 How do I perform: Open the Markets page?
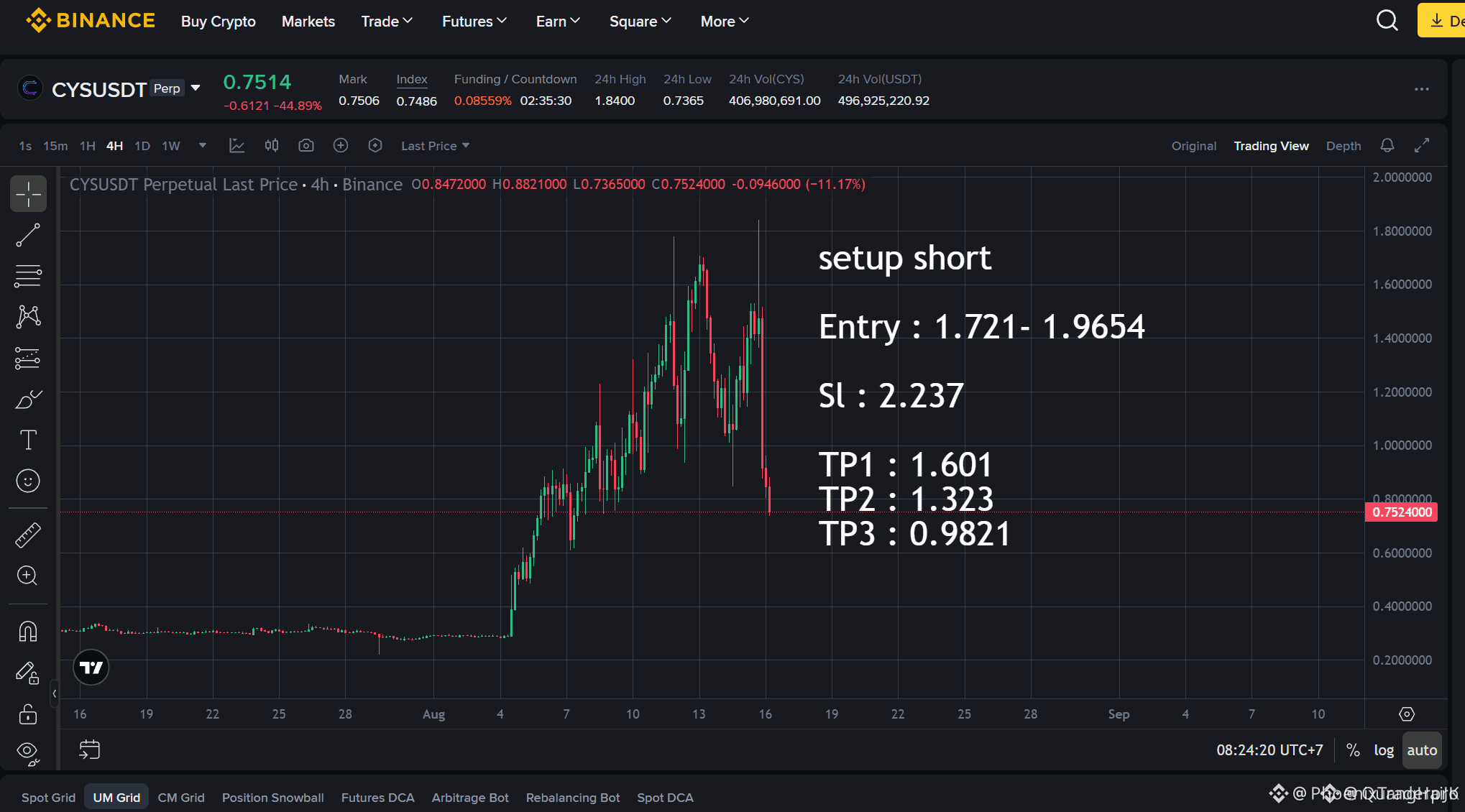tap(308, 22)
